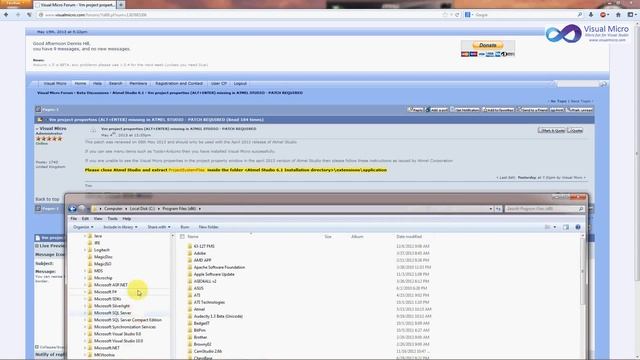This screenshot has width=640, height=360.
Task: Open the Edit menu in Explorer
Action: coord(85,219)
